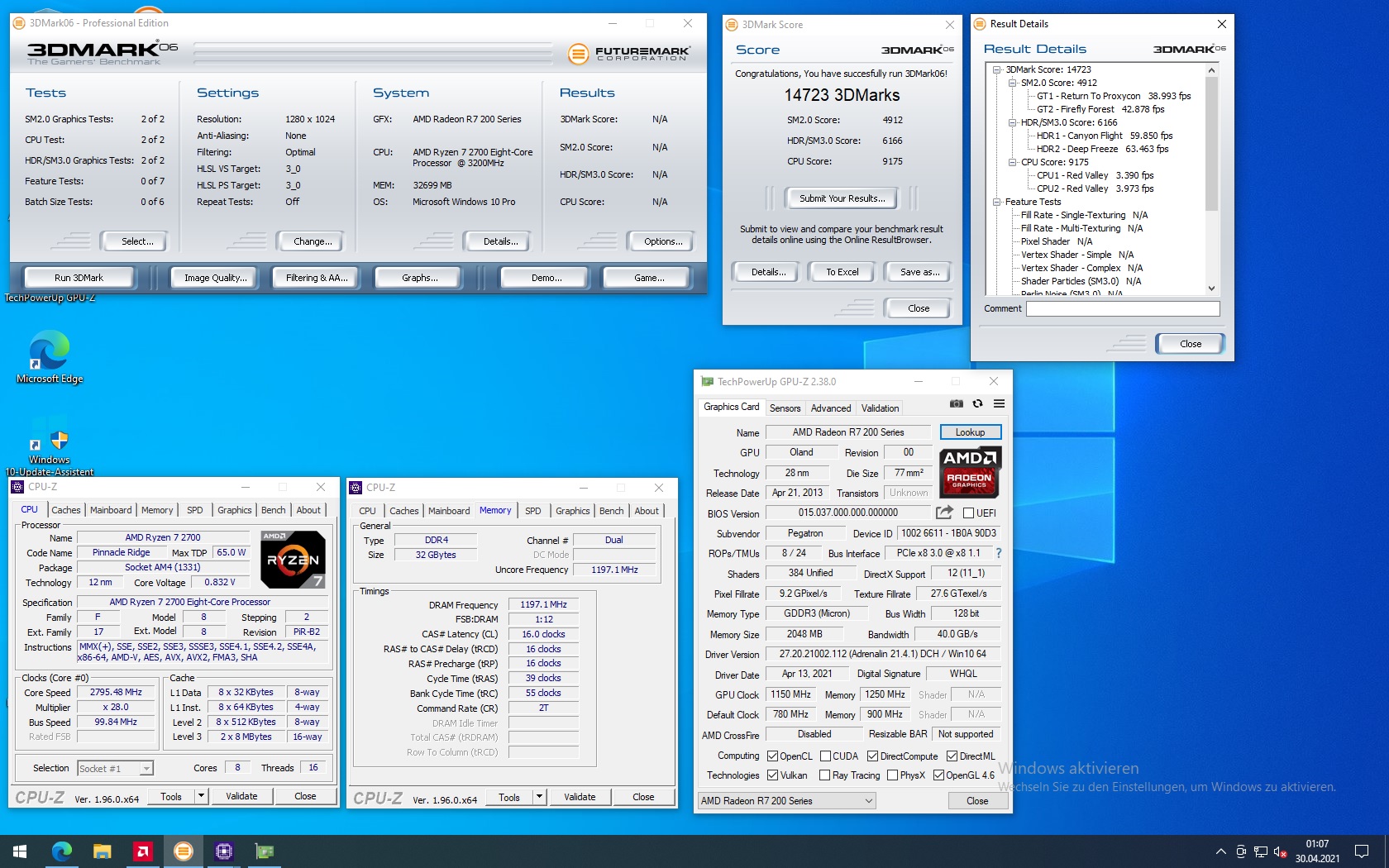The image size is (1389, 868).
Task: Toggle the Ray Tracing checkbox
Action: 824,775
